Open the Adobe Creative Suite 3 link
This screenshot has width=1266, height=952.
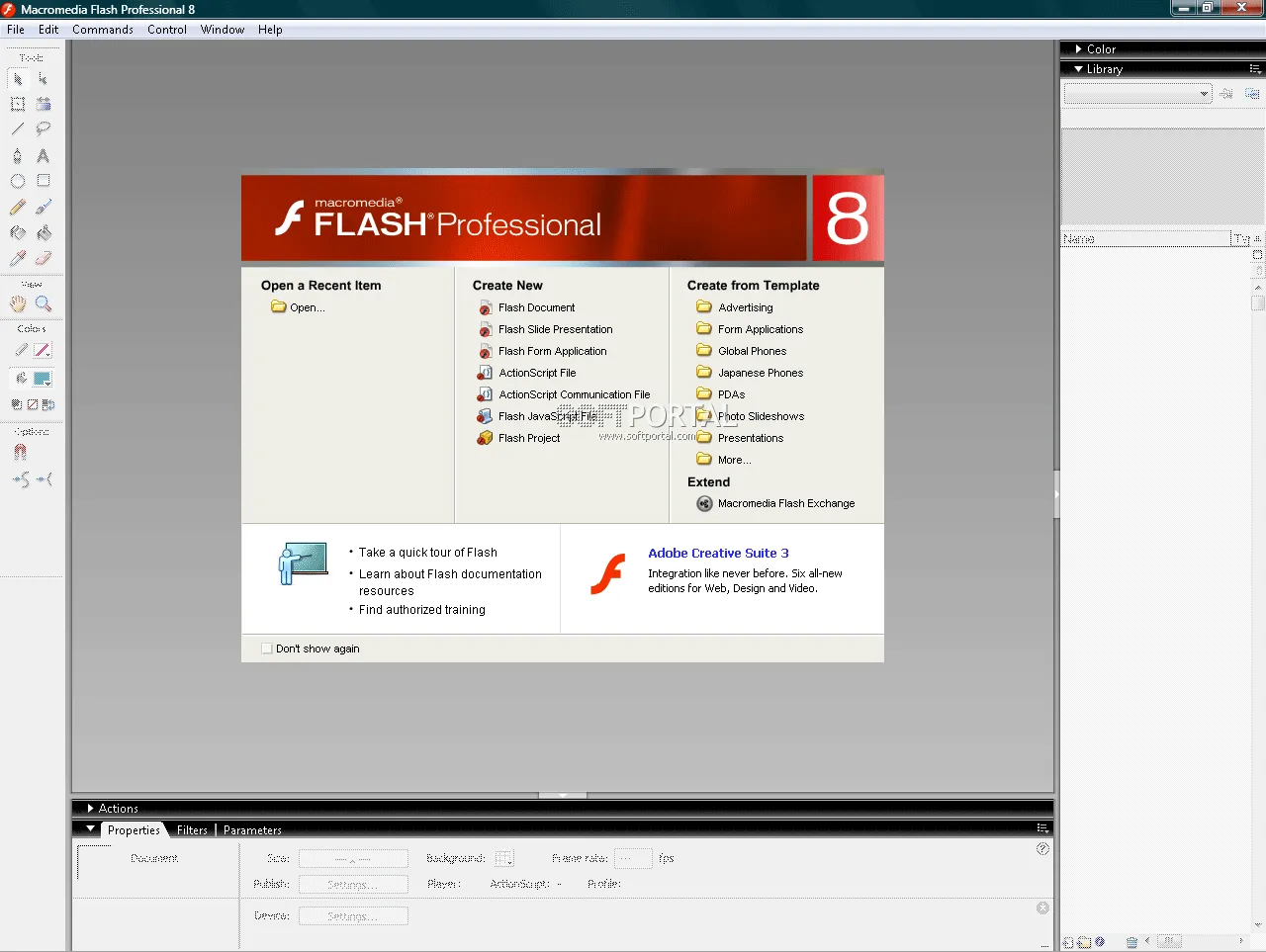718,553
